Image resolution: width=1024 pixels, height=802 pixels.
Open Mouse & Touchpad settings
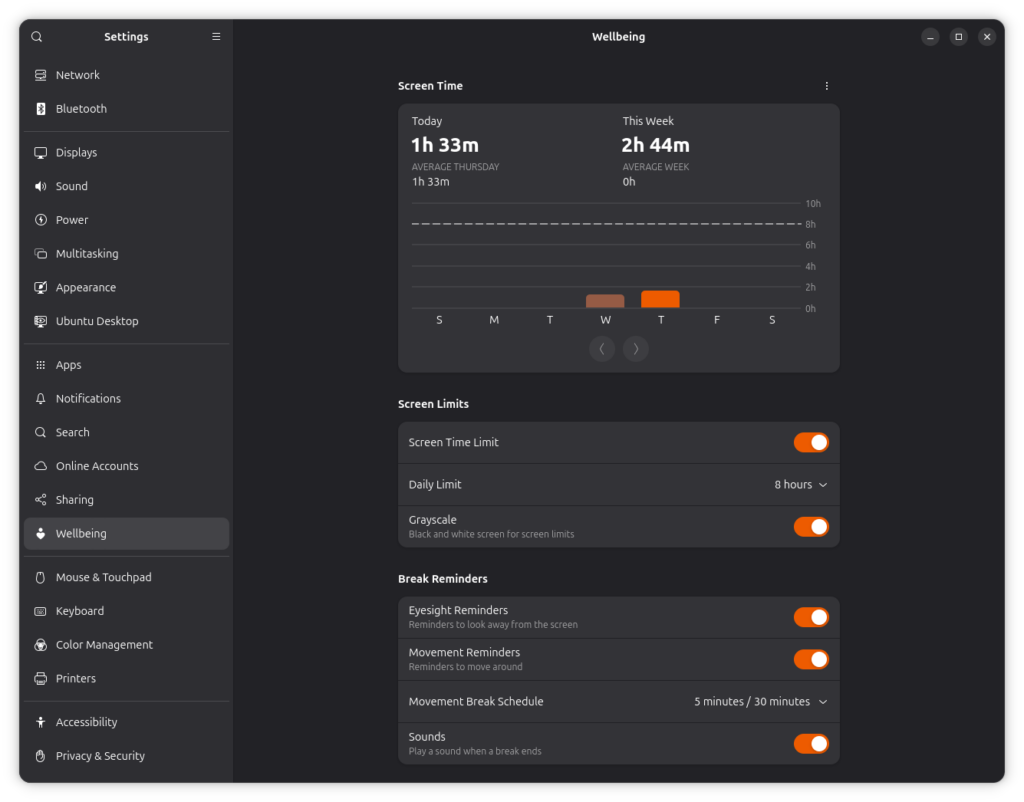coord(127,577)
